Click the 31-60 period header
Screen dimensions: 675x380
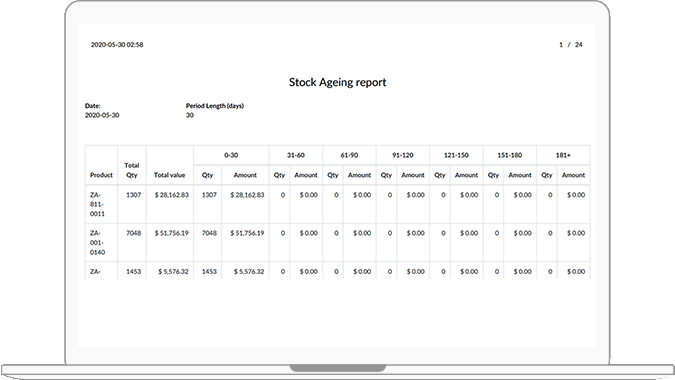tap(296, 155)
